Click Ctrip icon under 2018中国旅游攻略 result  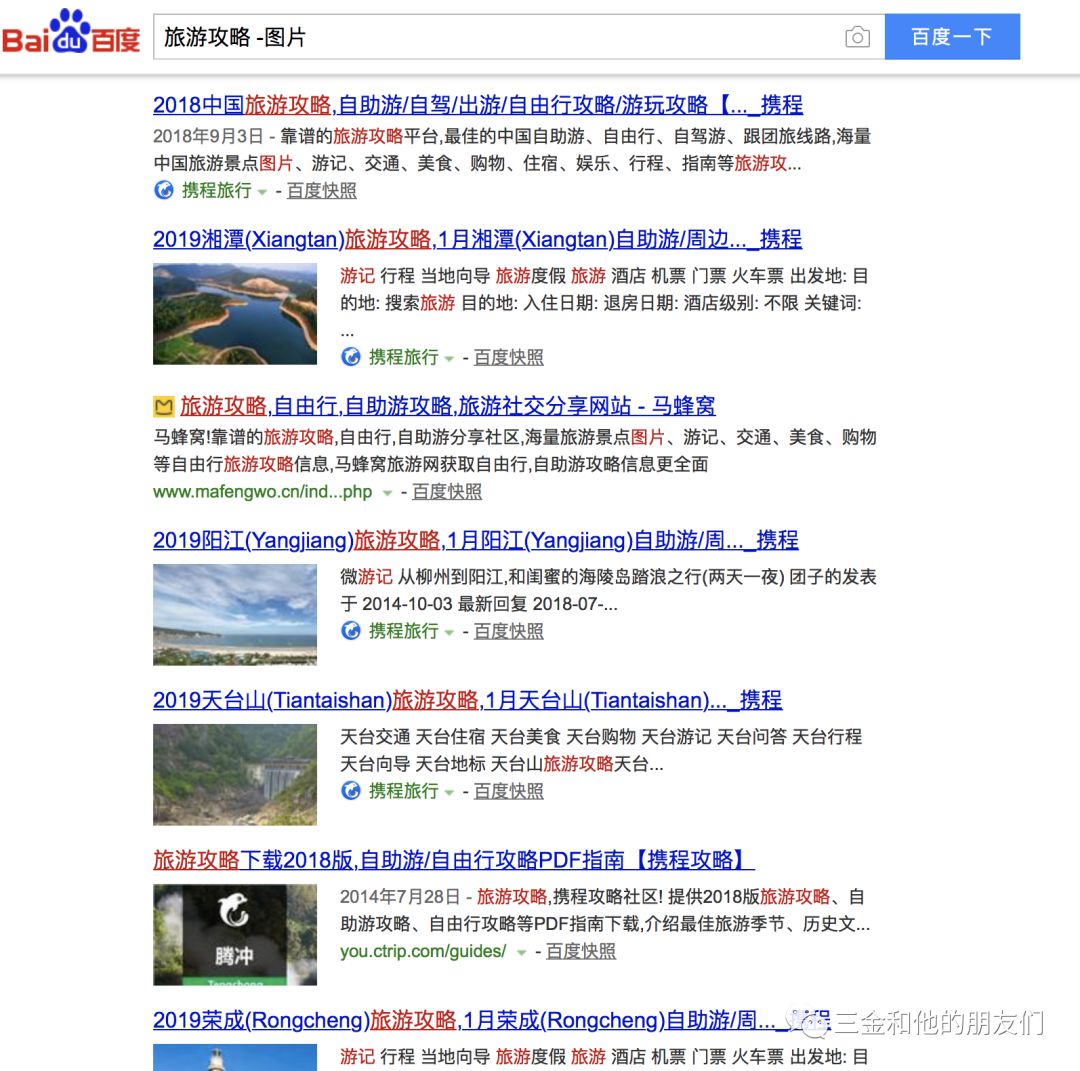(x=164, y=190)
